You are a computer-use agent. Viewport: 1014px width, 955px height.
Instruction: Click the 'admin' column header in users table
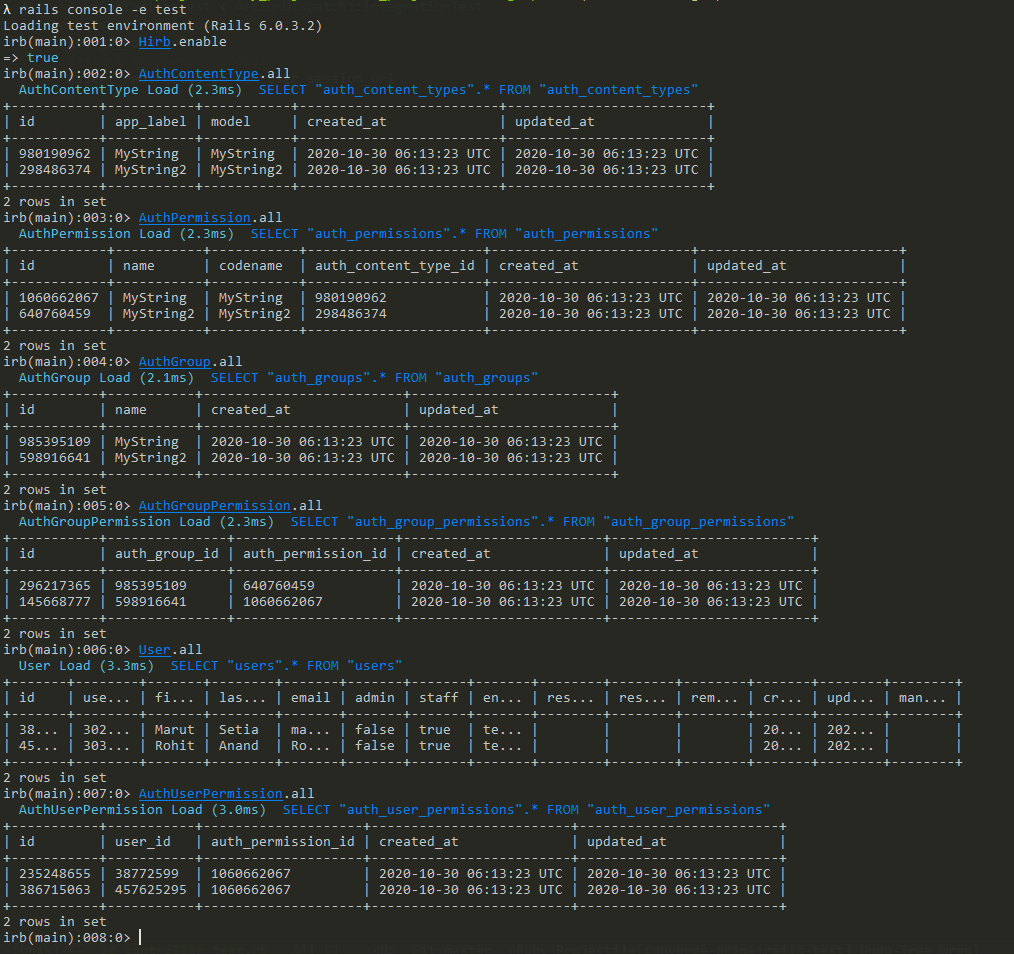tap(374, 698)
